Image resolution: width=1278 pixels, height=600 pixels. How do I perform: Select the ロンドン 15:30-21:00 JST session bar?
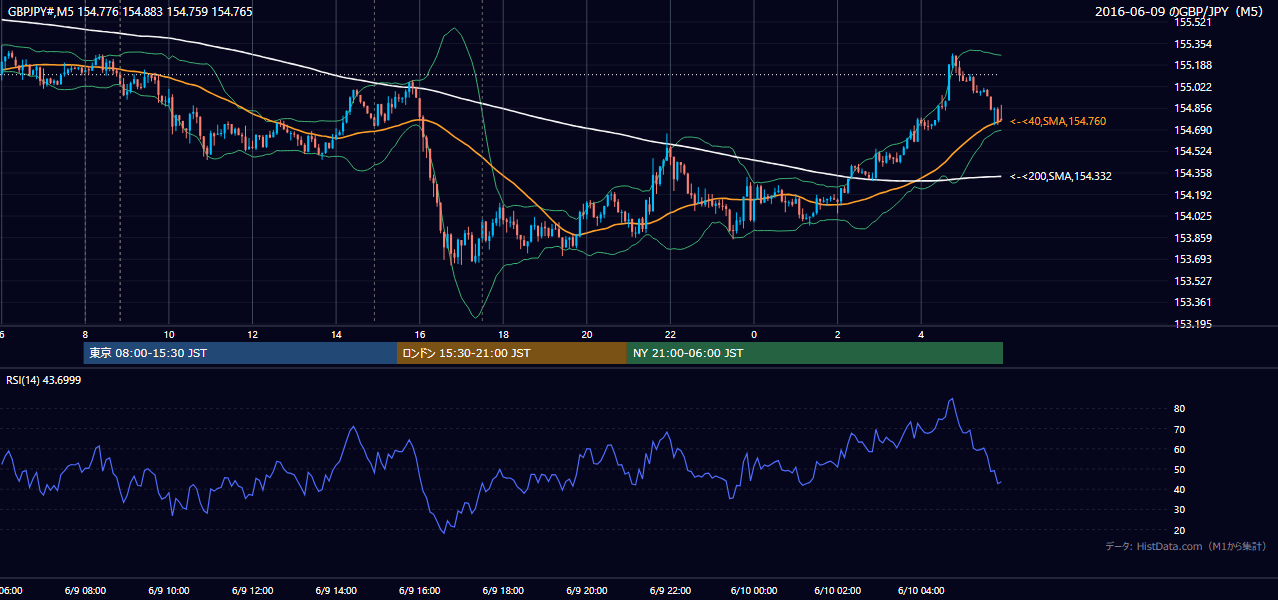click(x=512, y=353)
